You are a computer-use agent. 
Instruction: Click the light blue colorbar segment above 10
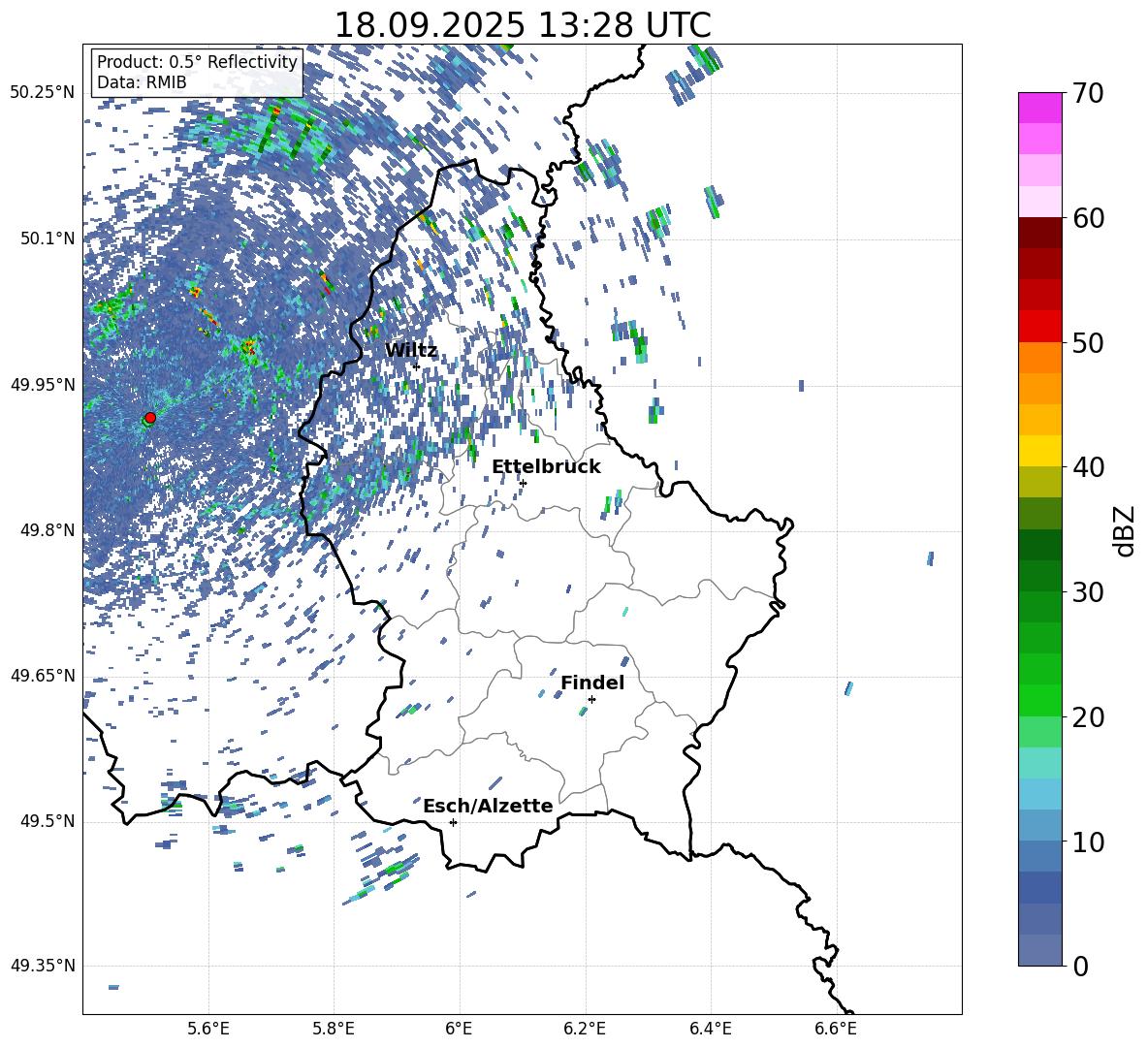1039,794
